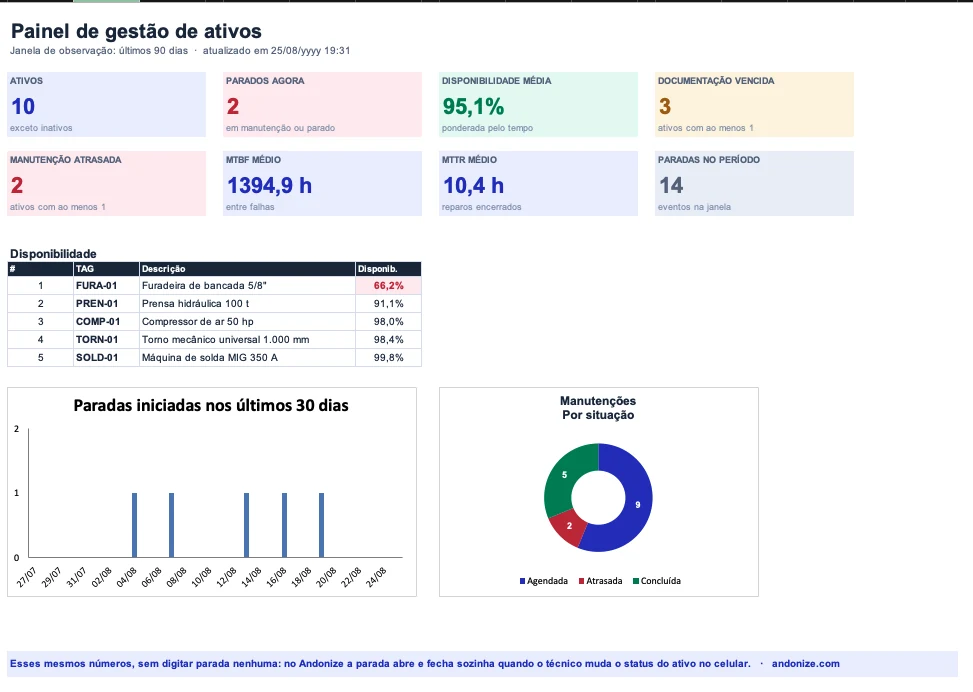The width and height of the screenshot is (973, 692).
Task: Click the 'Atrasada' legend entry
Action: coord(601,581)
